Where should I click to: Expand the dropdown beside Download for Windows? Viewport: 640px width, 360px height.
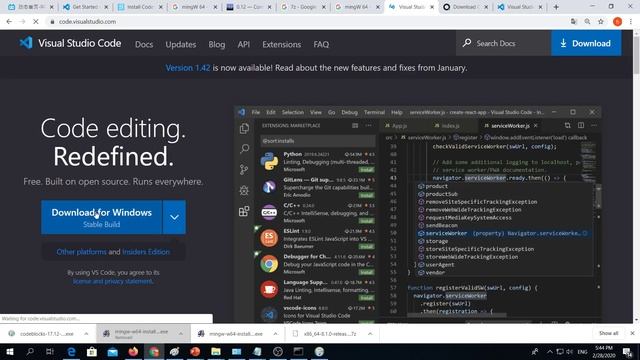coord(174,217)
